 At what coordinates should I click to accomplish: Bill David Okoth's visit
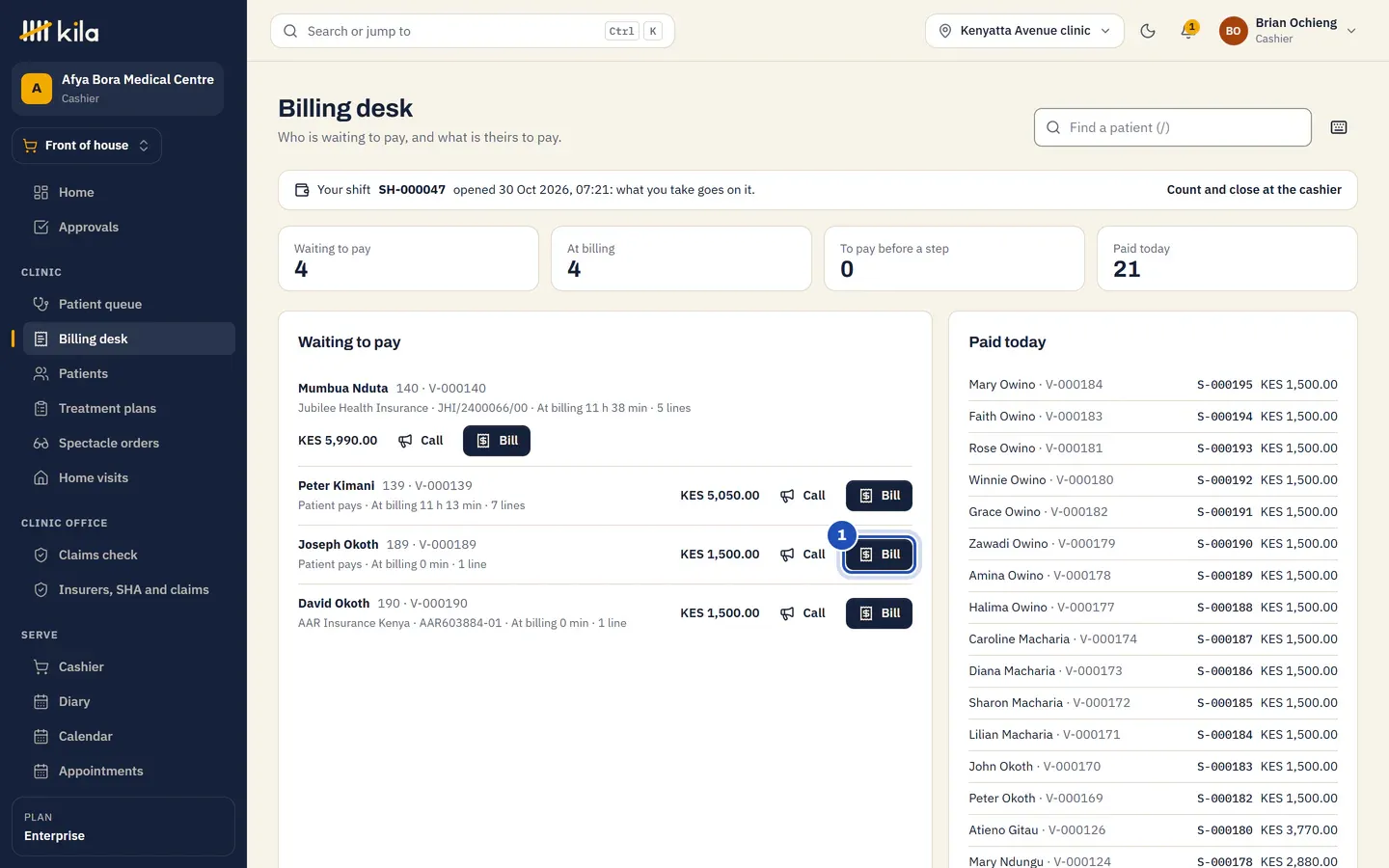coord(879,613)
